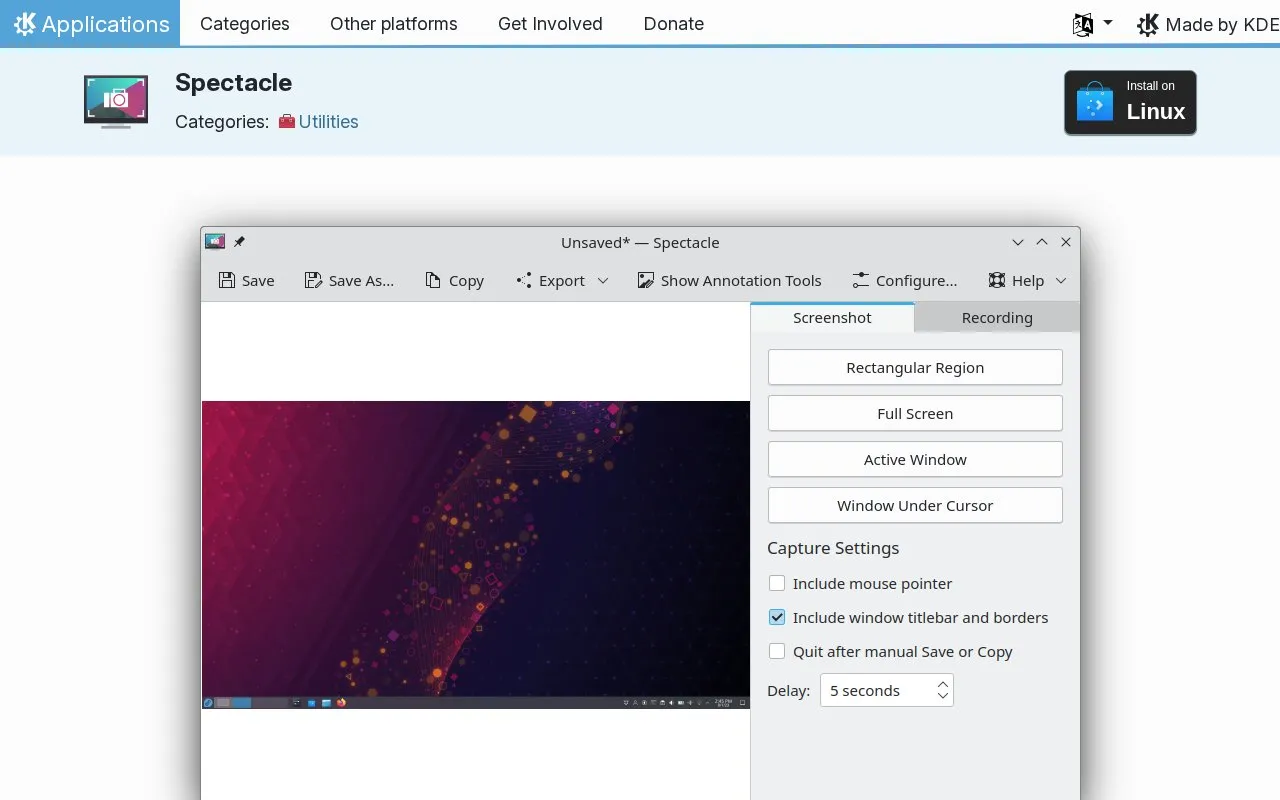Click the Capture Settings heading

point(833,548)
